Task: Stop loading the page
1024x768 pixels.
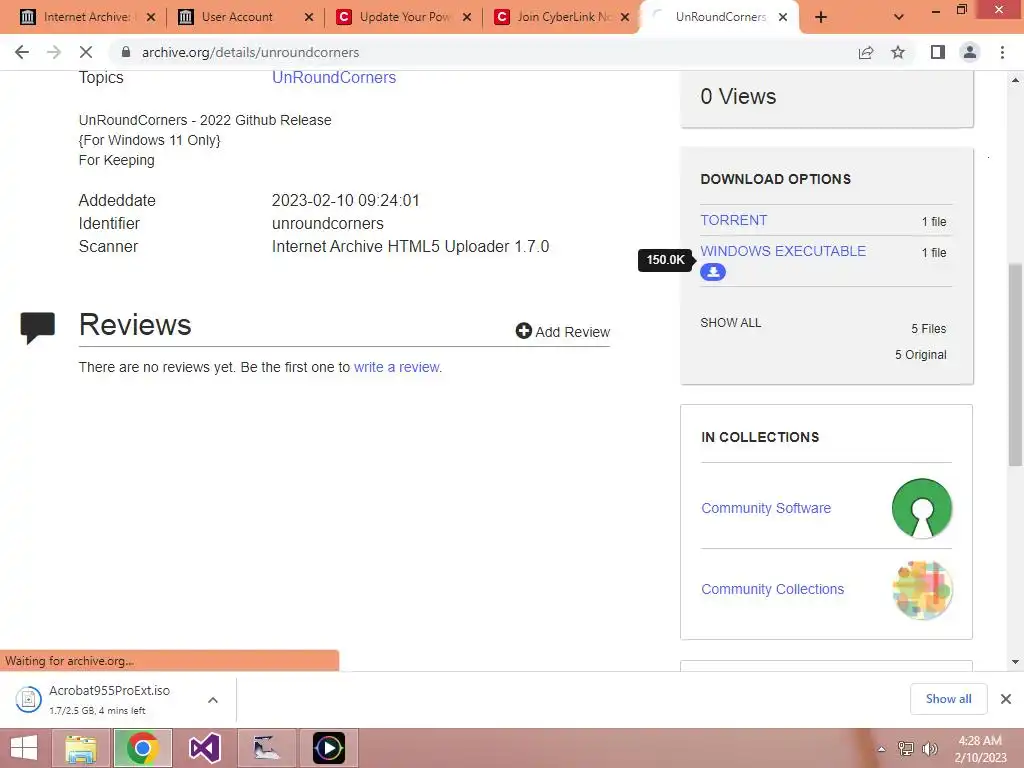Action: point(86,52)
